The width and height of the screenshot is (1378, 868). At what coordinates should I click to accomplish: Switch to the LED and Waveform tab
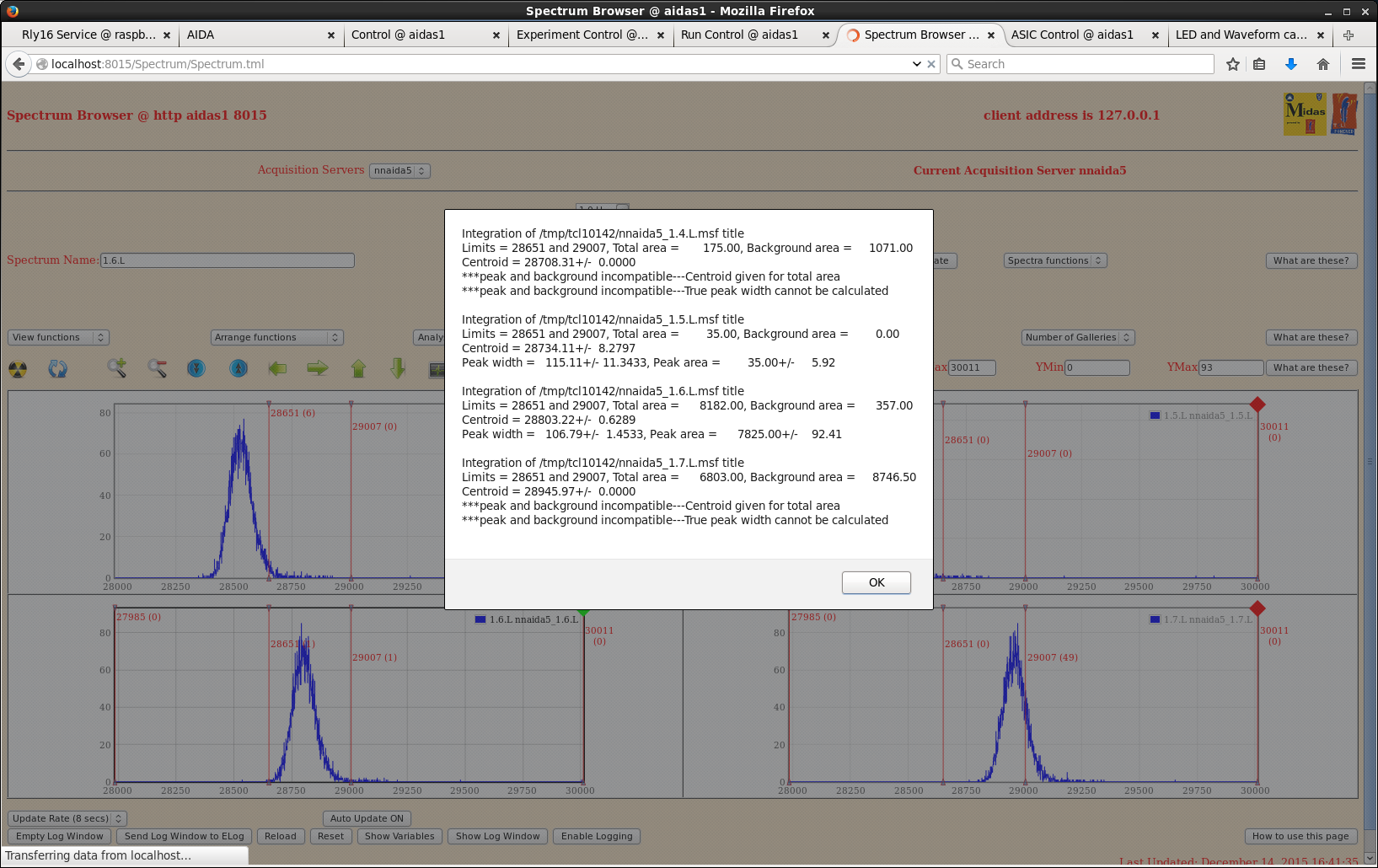pos(1241,35)
